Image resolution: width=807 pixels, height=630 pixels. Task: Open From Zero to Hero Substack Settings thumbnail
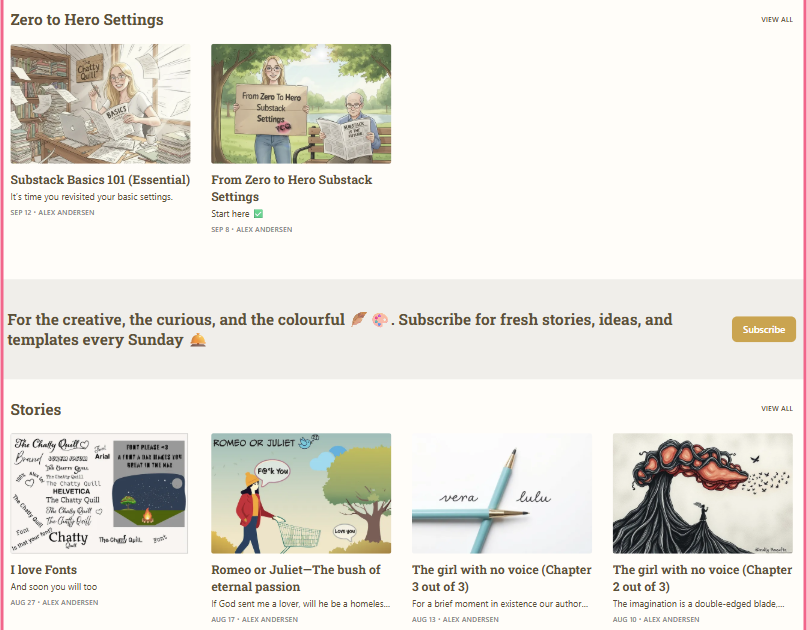(x=301, y=103)
